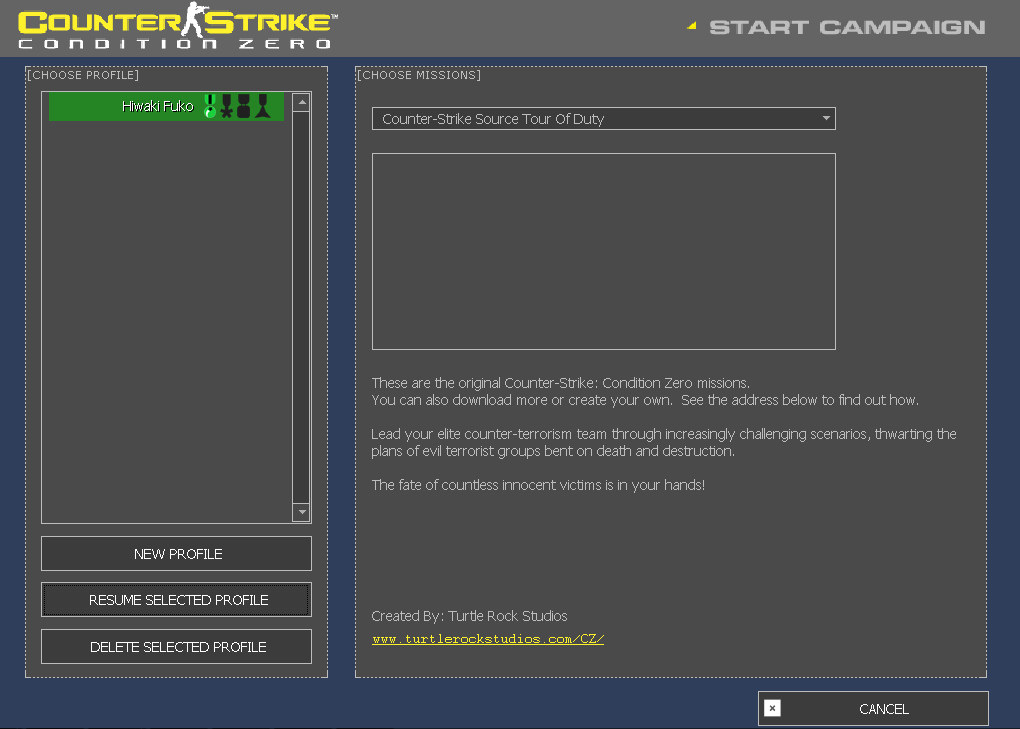The image size is (1020, 729).
Task: Open the Counter-Strike Source Tour Of Duty dropdown
Action: [x=604, y=118]
